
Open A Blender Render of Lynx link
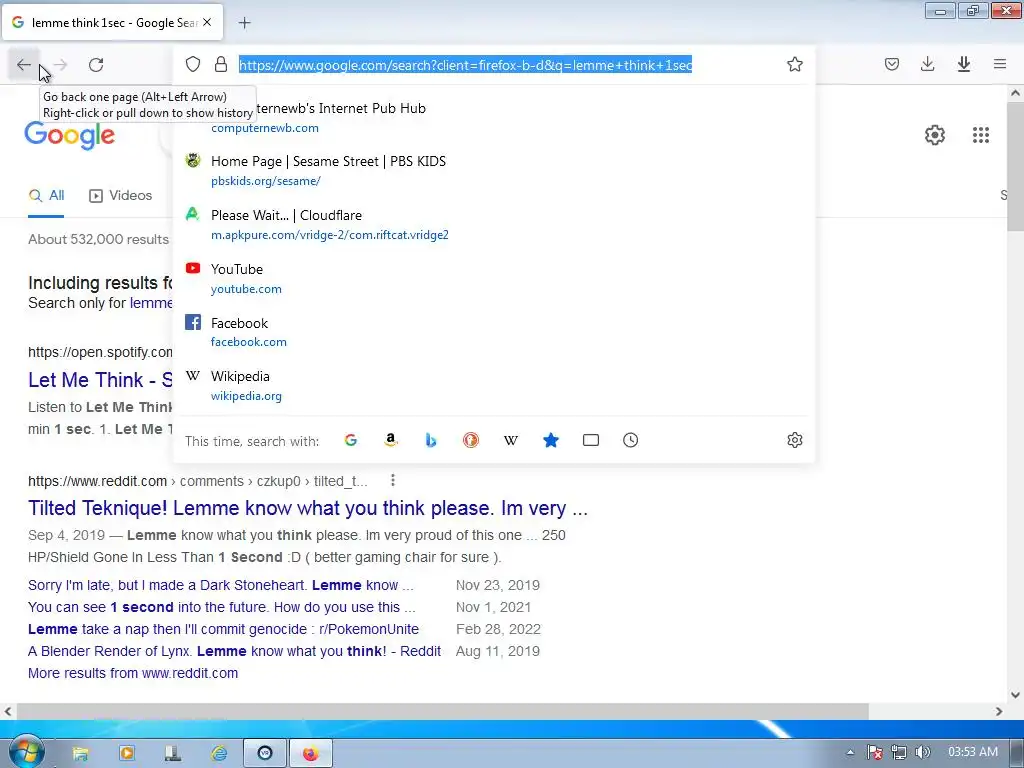(234, 651)
